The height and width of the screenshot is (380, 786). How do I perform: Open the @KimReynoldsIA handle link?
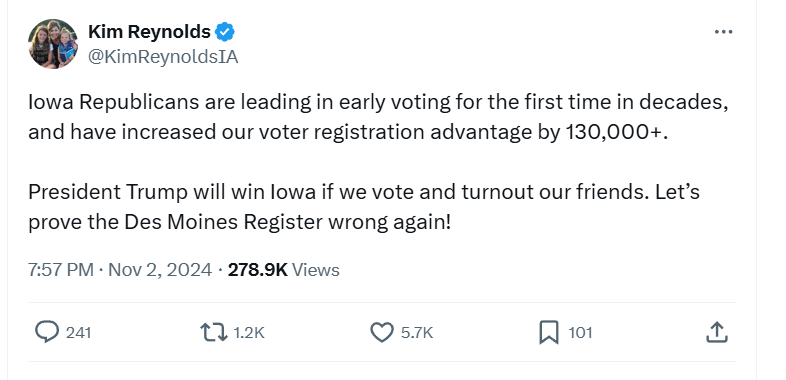163,57
